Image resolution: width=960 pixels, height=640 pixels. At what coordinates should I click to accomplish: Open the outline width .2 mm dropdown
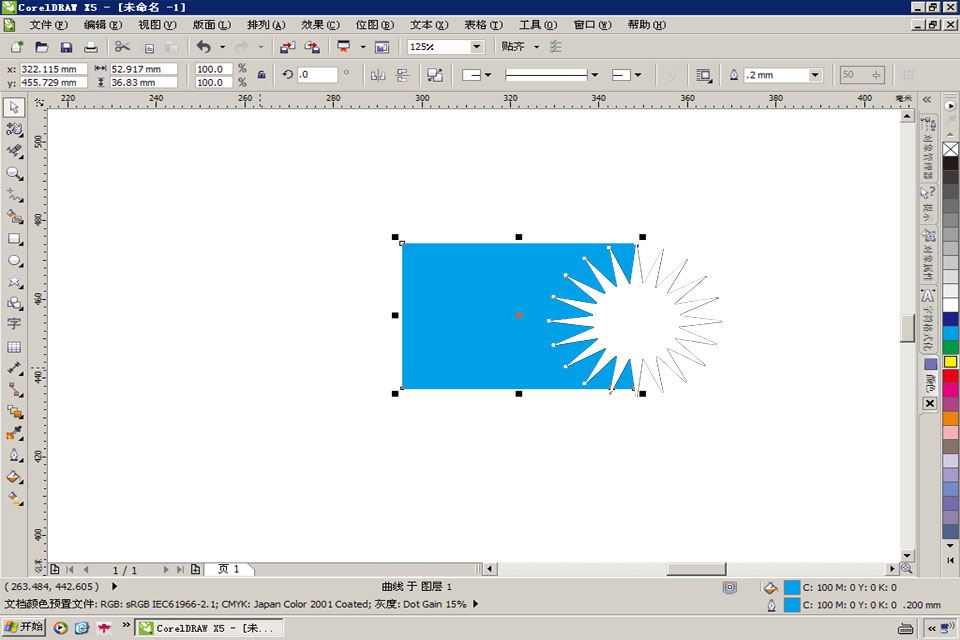pos(815,75)
